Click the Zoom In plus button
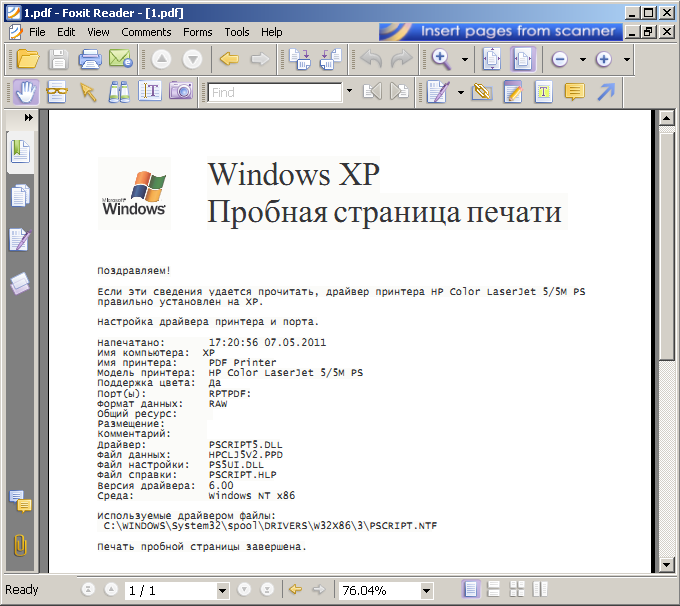 pyautogui.click(x=604, y=59)
